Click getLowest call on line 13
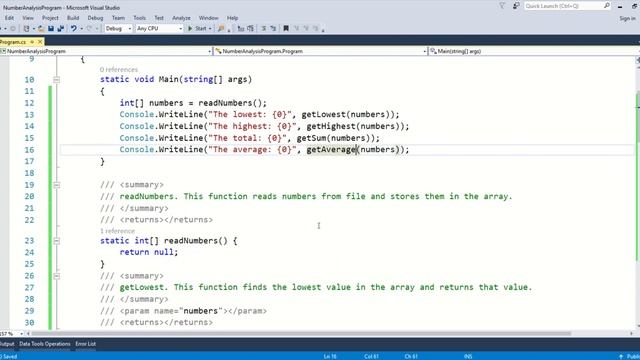 [x=324, y=114]
